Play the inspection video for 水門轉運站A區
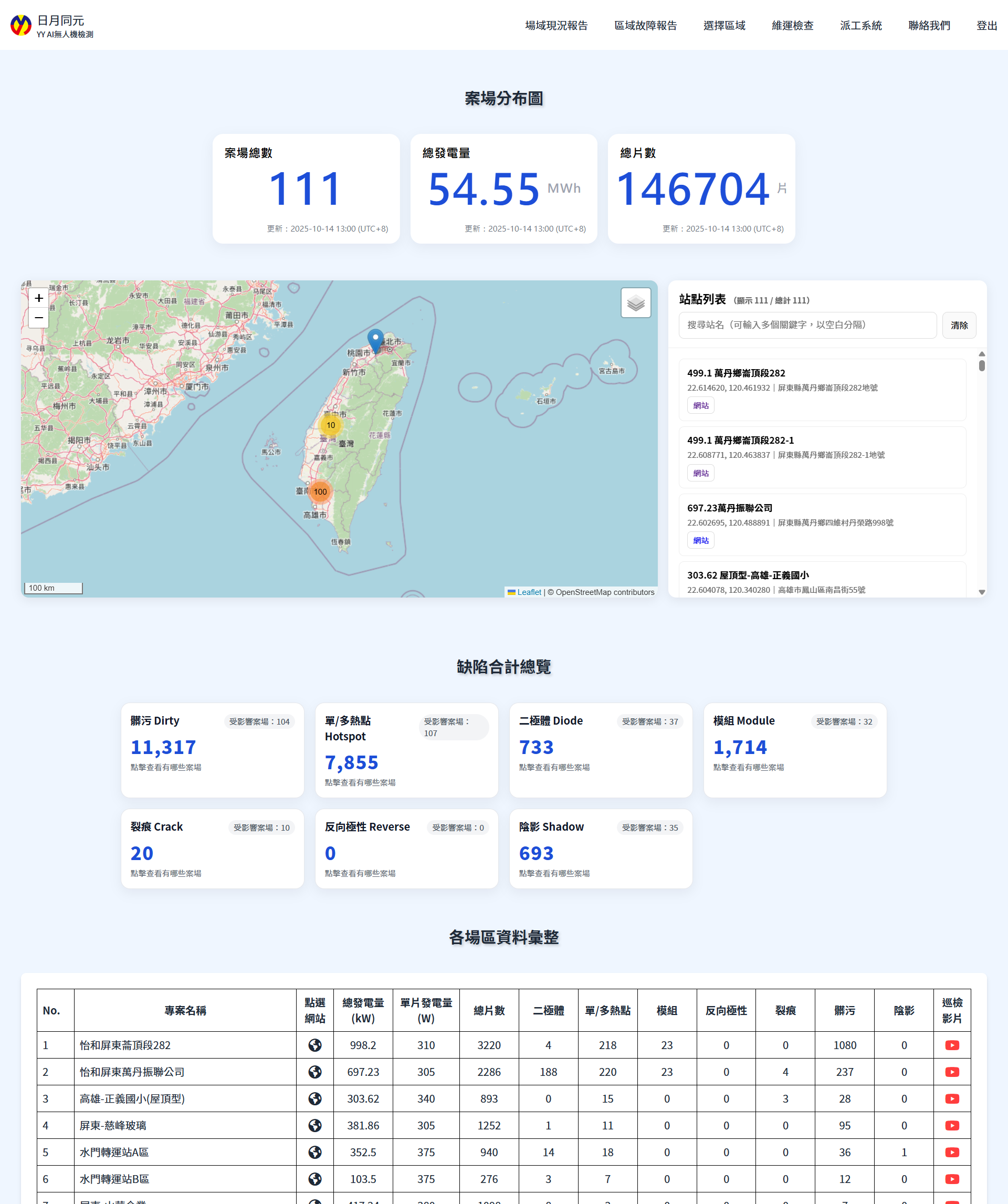The width and height of the screenshot is (1008, 1204). coord(952,1153)
